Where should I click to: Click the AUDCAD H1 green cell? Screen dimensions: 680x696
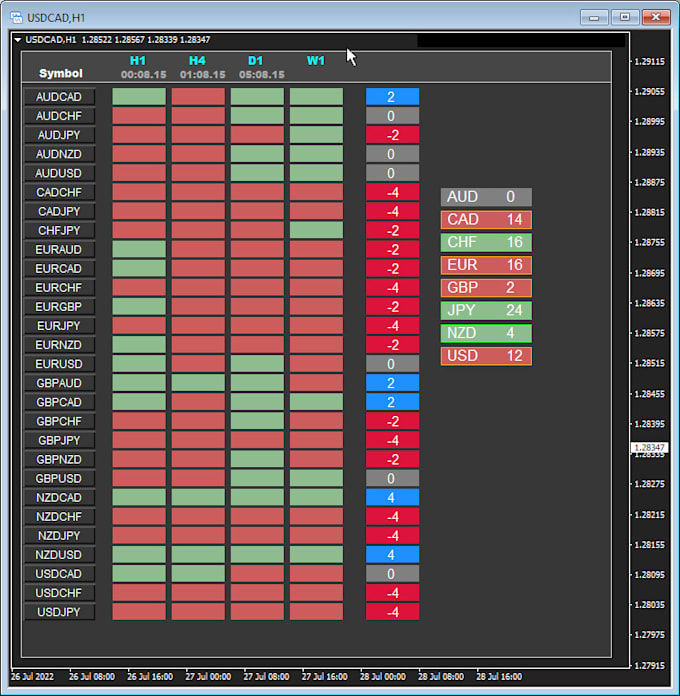coord(139,97)
